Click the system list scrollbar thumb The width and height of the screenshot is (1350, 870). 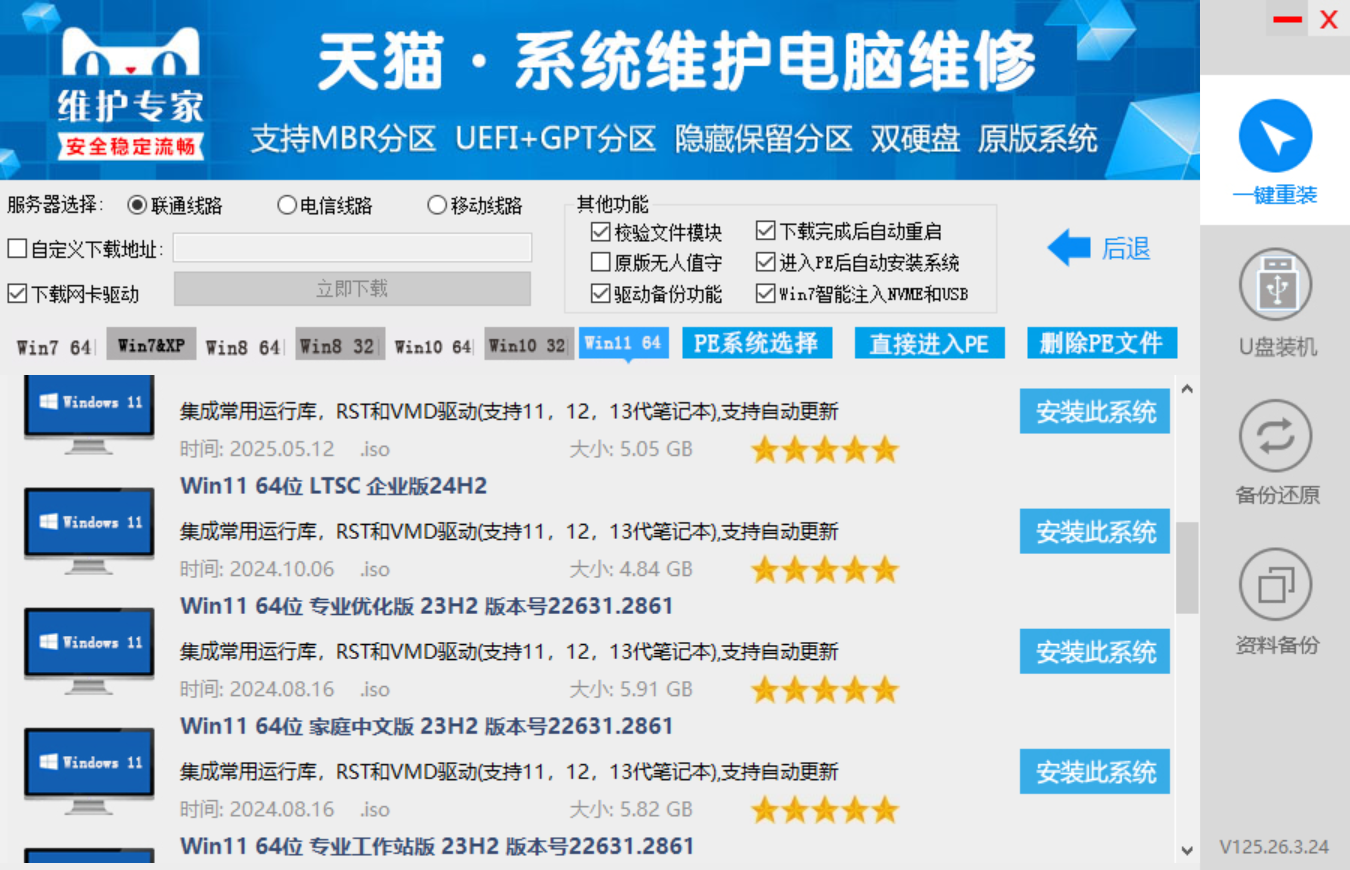[x=1187, y=567]
